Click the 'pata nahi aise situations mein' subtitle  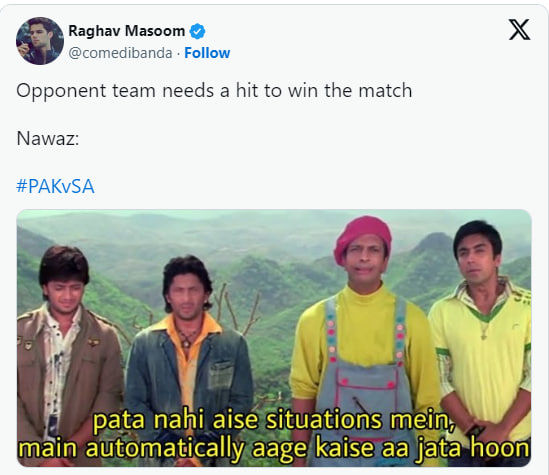pos(274,420)
